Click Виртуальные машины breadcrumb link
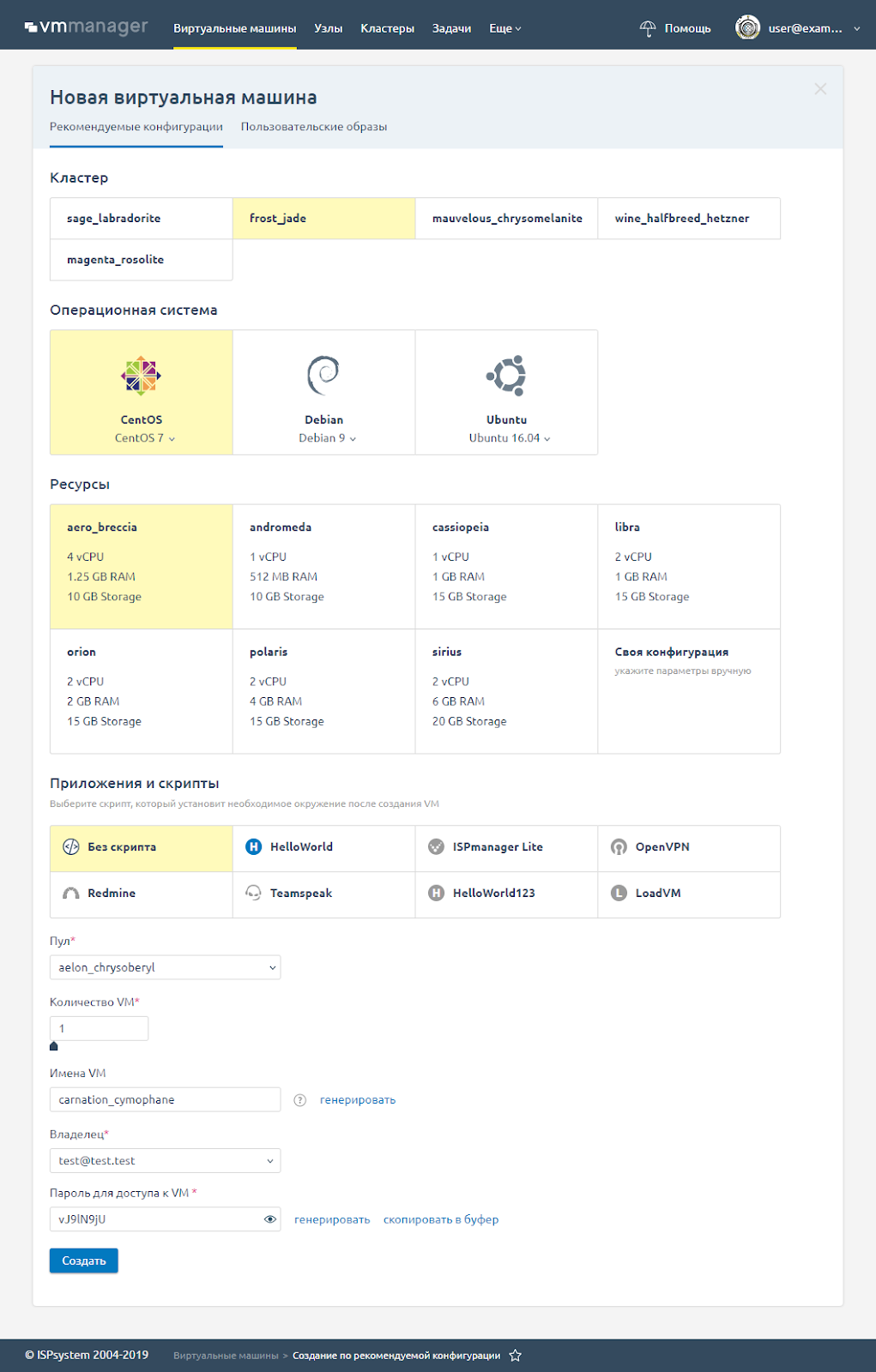The width and height of the screenshot is (876, 1372). coord(226,1356)
